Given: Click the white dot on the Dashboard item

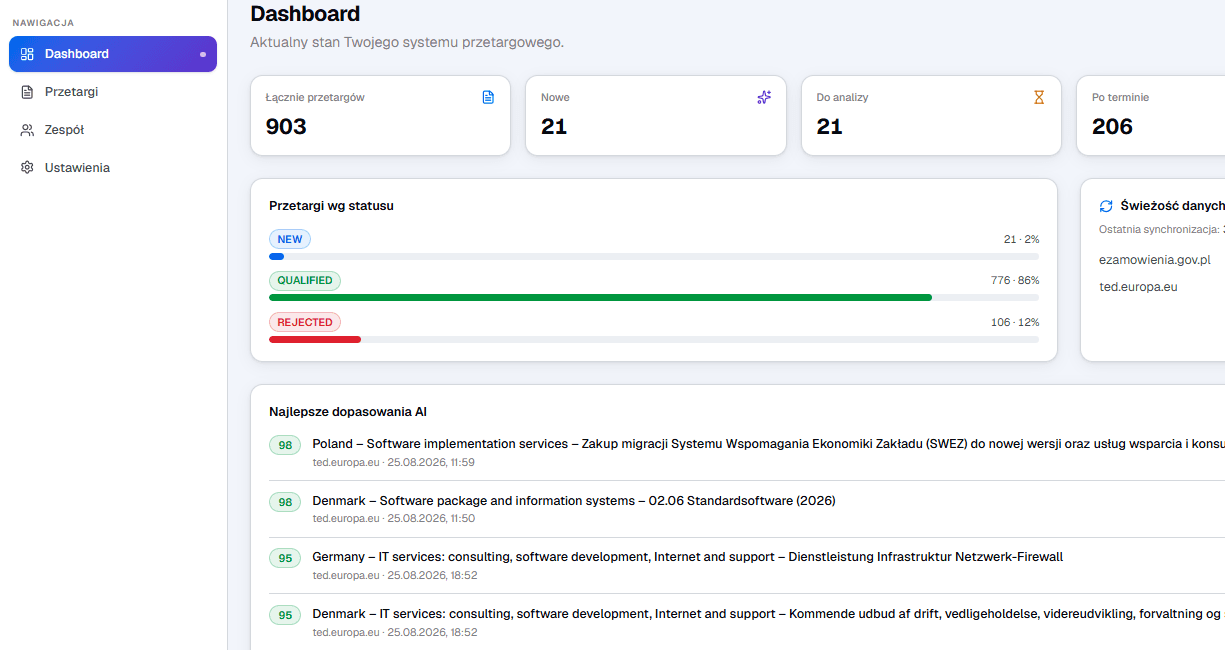Looking at the screenshot, I should pos(203,54).
